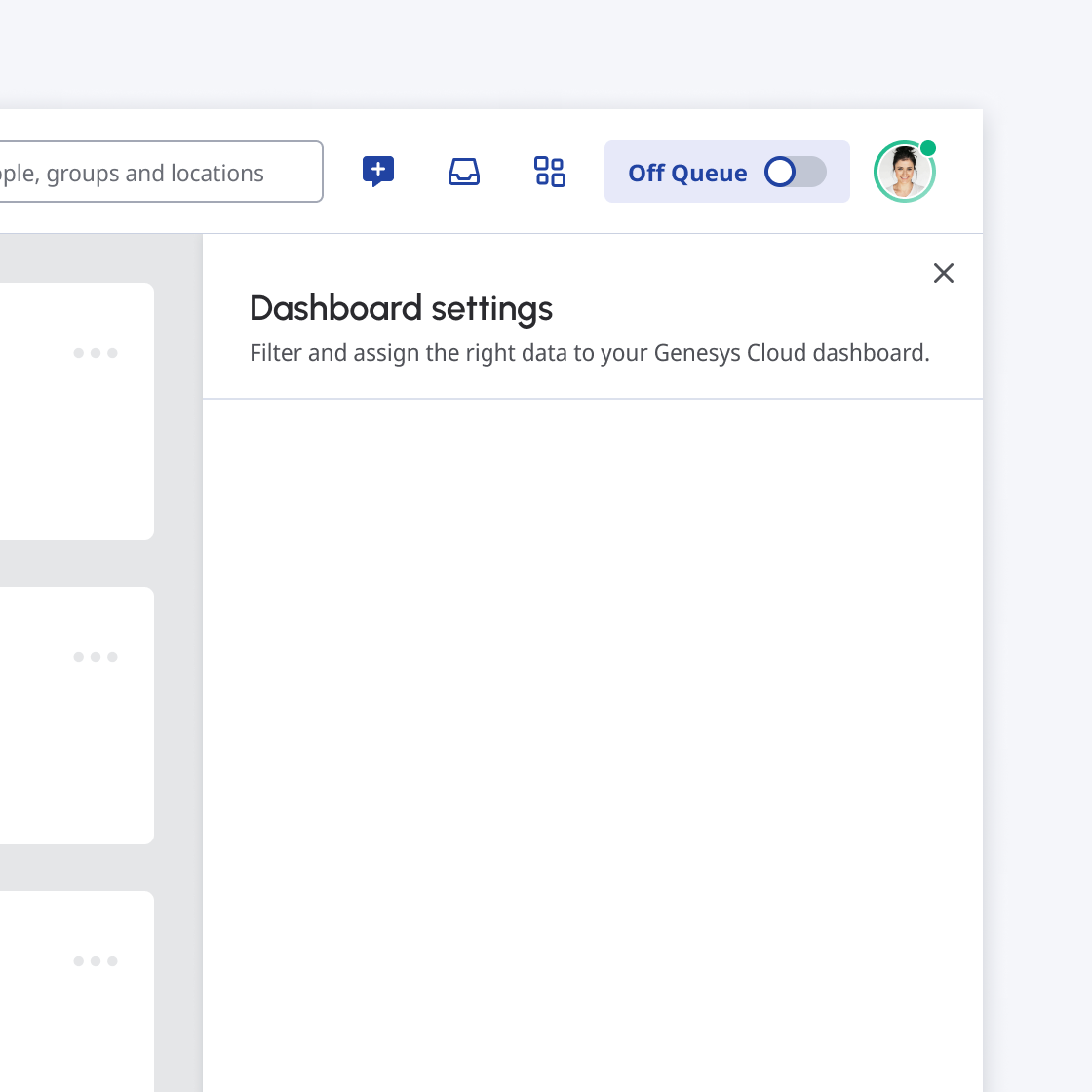Viewport: 1092px width, 1092px height.
Task: Click the user profile avatar
Action: tap(903, 174)
